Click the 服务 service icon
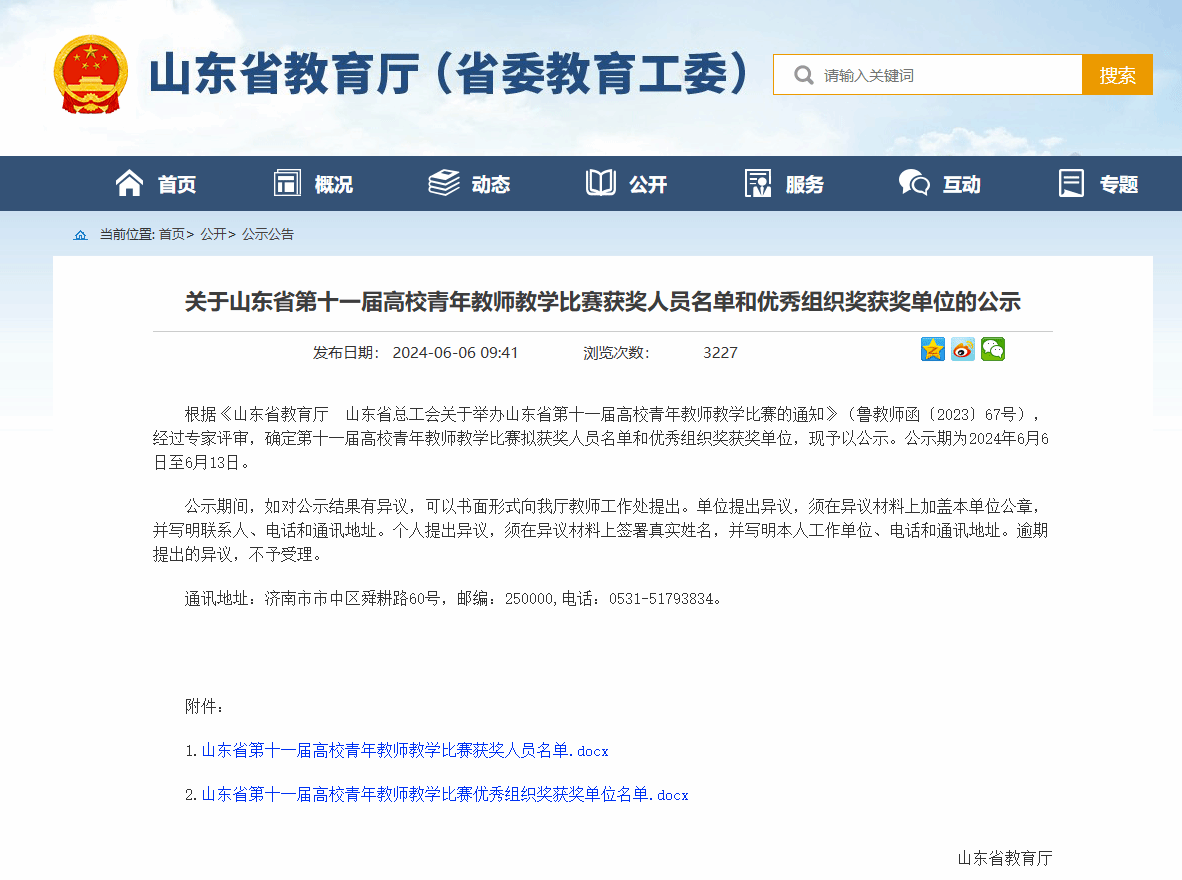The image size is (1182, 880). (758, 183)
